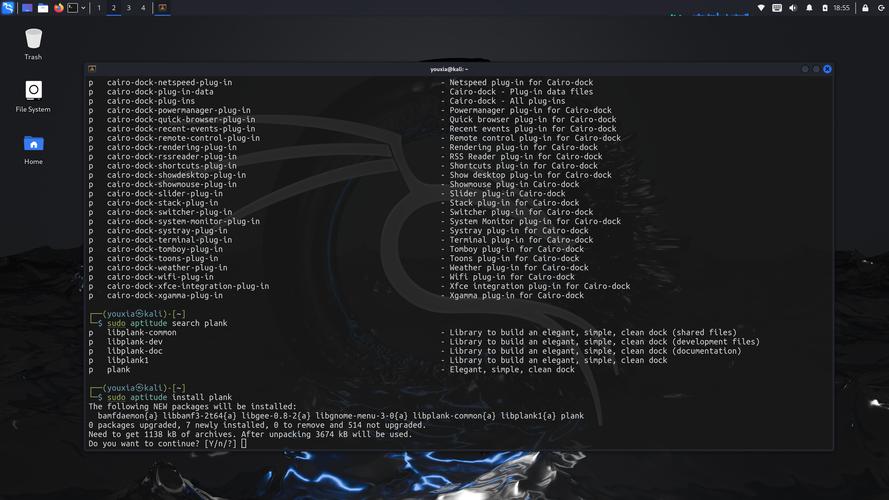This screenshot has width=889, height=500.
Task: Open the Wi-Fi network indicator
Action: (761, 8)
